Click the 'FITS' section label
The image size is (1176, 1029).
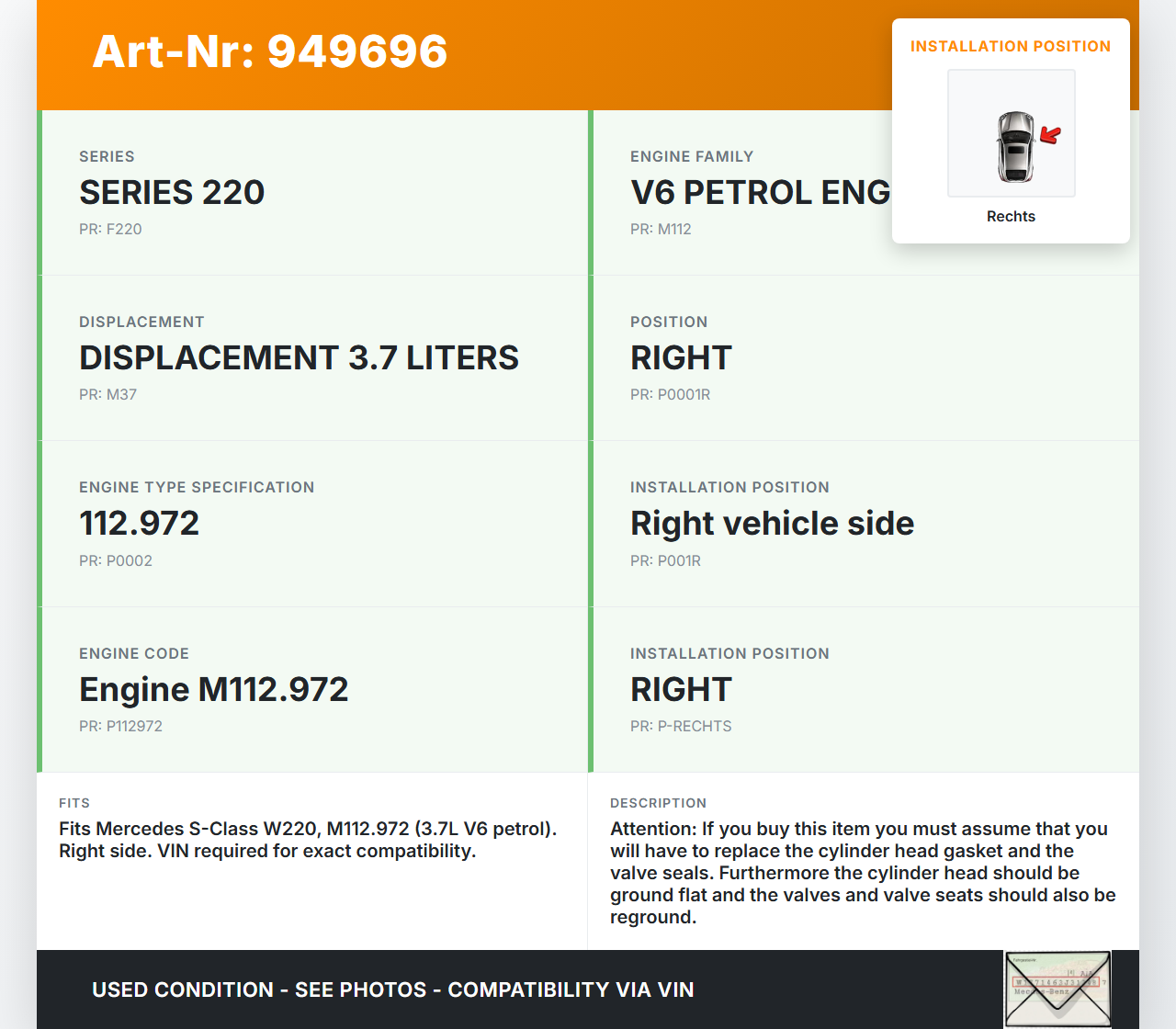(x=74, y=803)
